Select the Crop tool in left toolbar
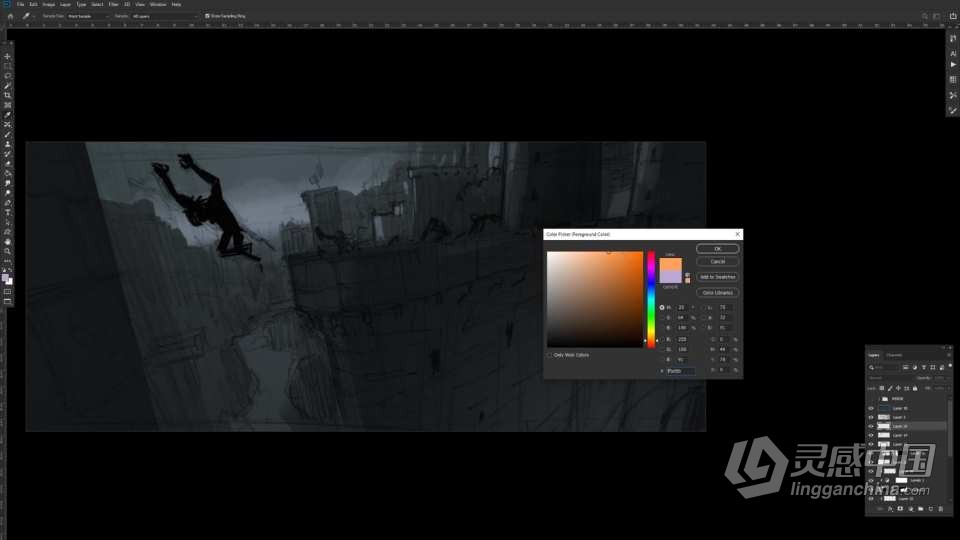The width and height of the screenshot is (960, 540). click(7, 96)
